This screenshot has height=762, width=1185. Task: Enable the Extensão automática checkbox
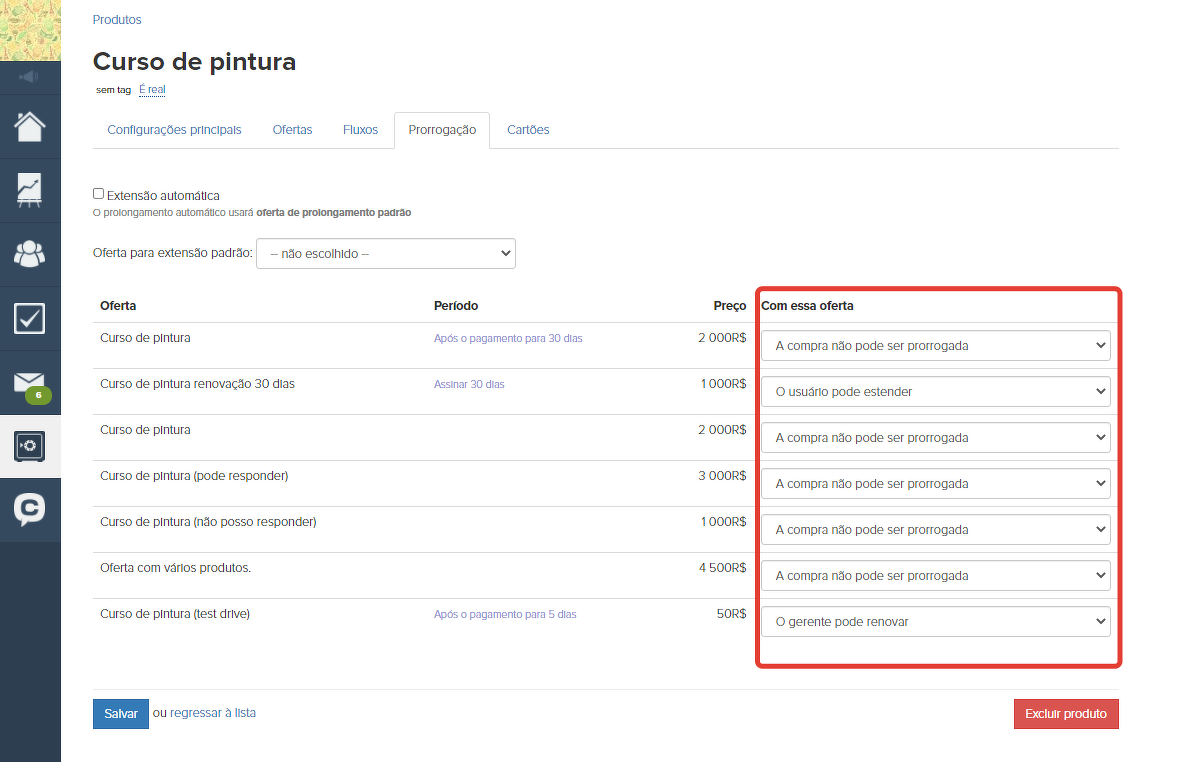tap(98, 194)
